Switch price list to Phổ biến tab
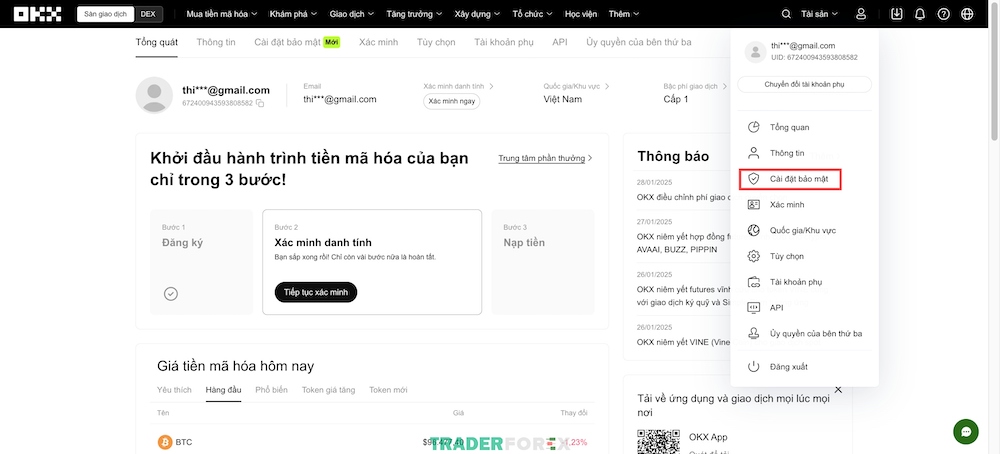Viewport: 1000px width, 454px height. click(271, 390)
